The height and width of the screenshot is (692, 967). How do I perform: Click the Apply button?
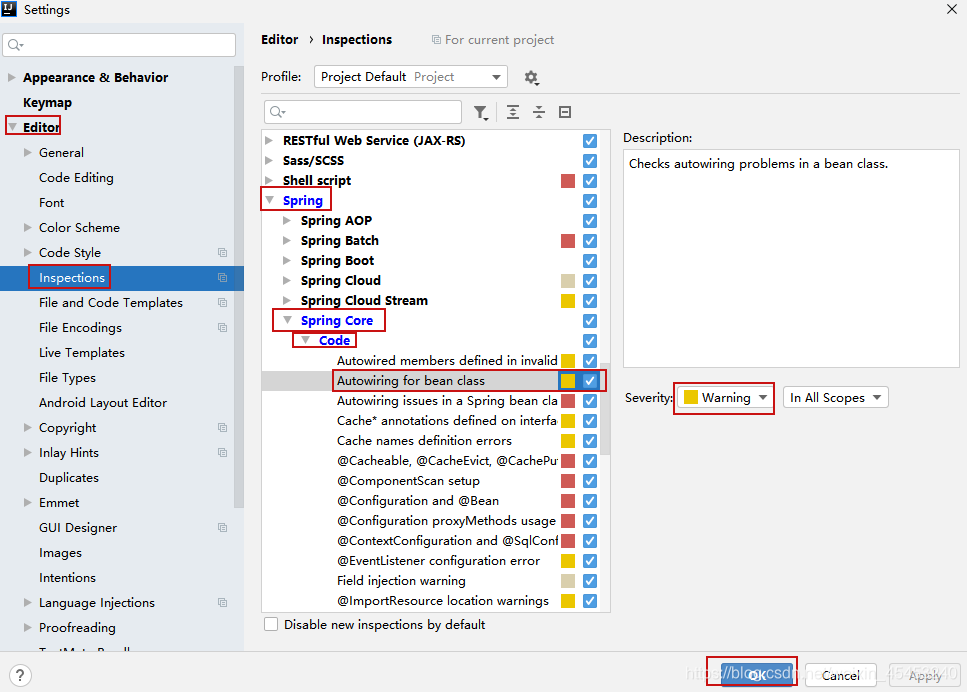click(x=924, y=675)
